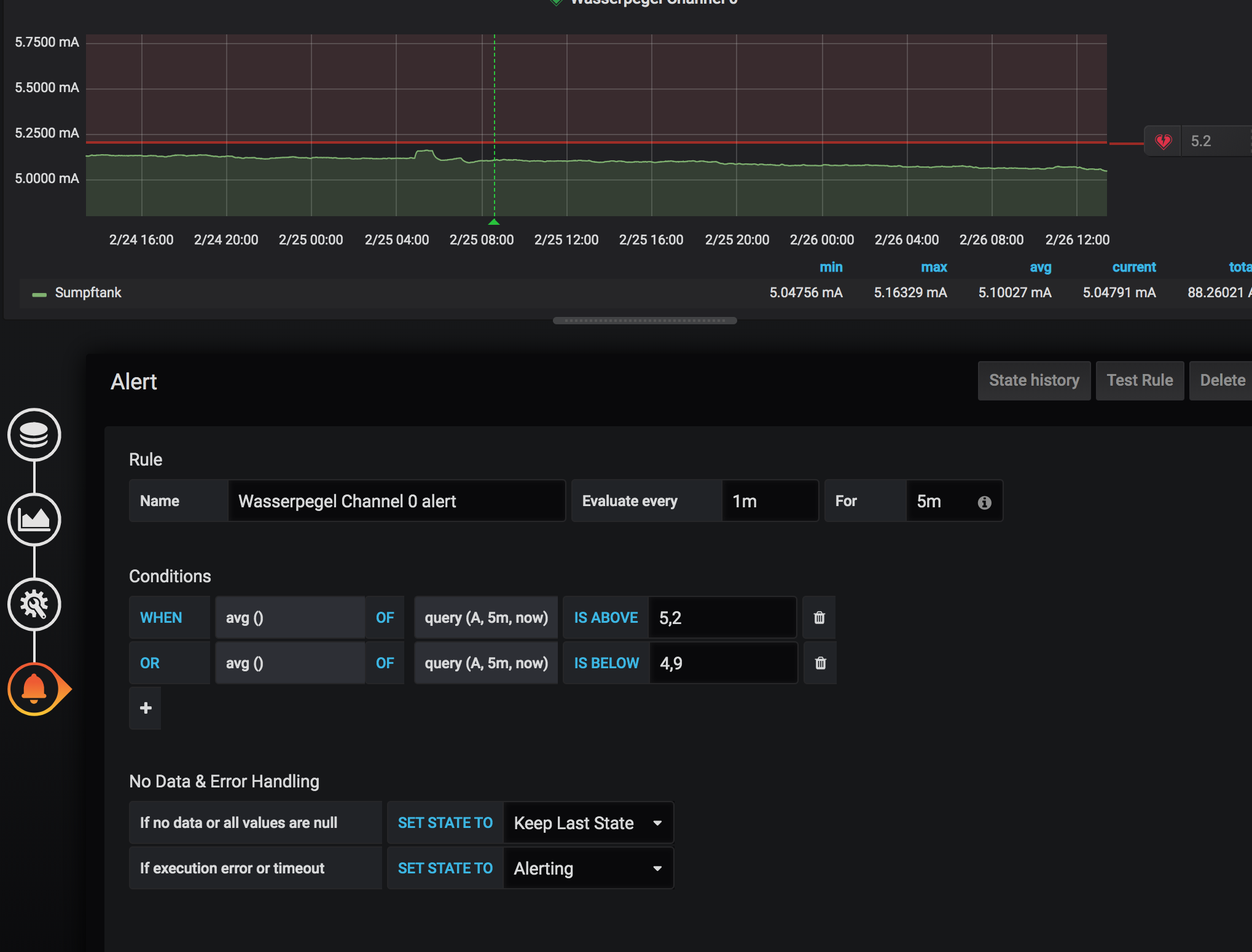Click the 5.04756 mA min value
The height and width of the screenshot is (952, 1252).
[806, 293]
